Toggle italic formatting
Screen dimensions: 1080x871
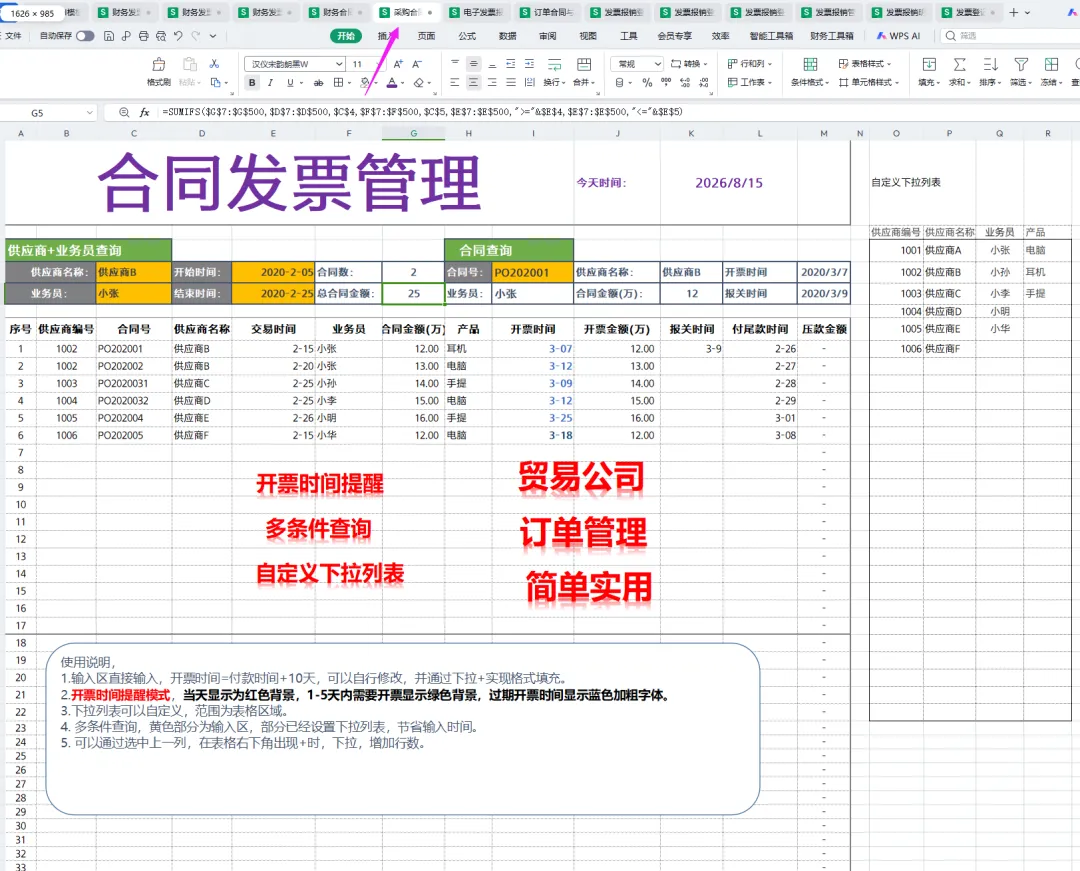point(271,83)
